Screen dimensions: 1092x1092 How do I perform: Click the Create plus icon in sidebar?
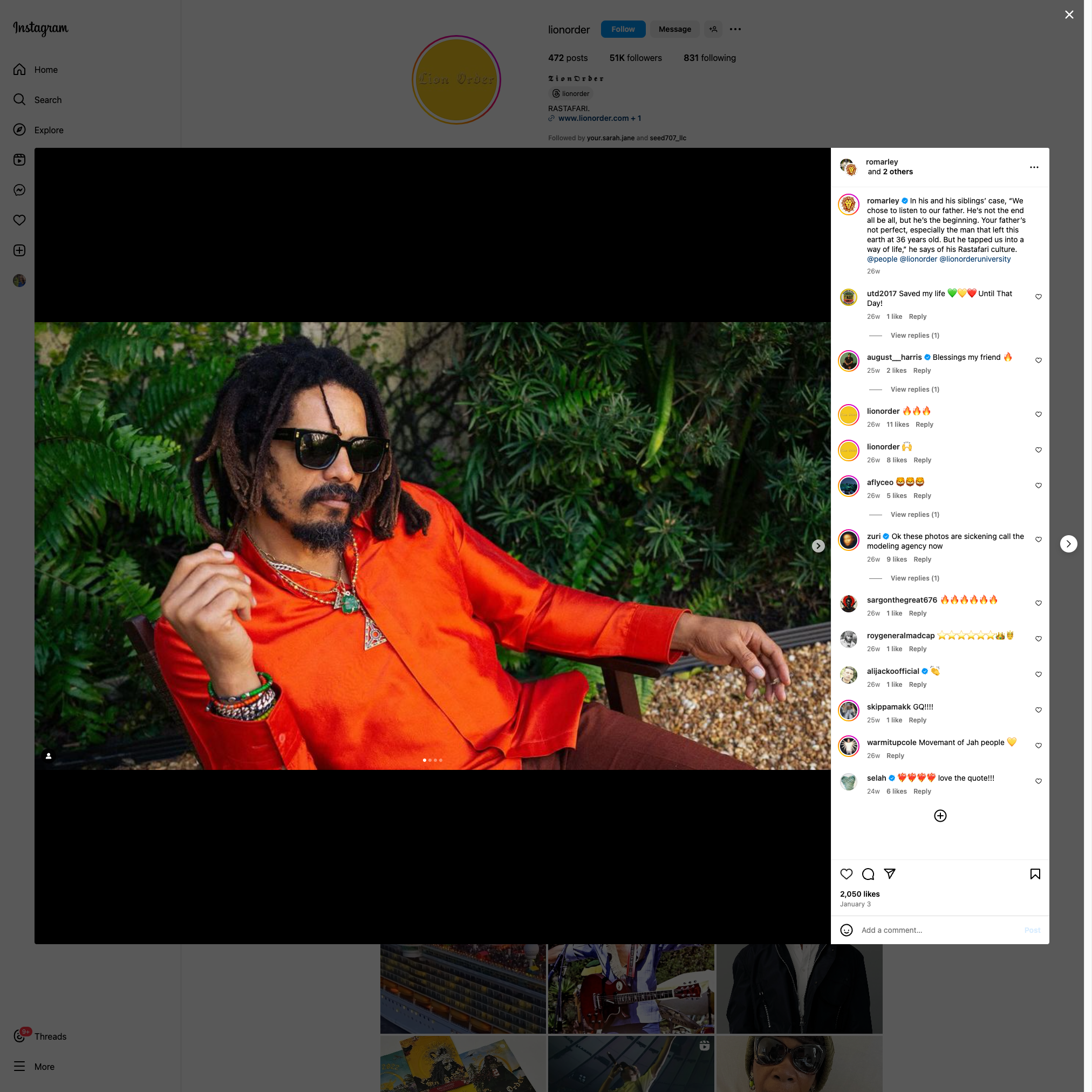pos(20,250)
